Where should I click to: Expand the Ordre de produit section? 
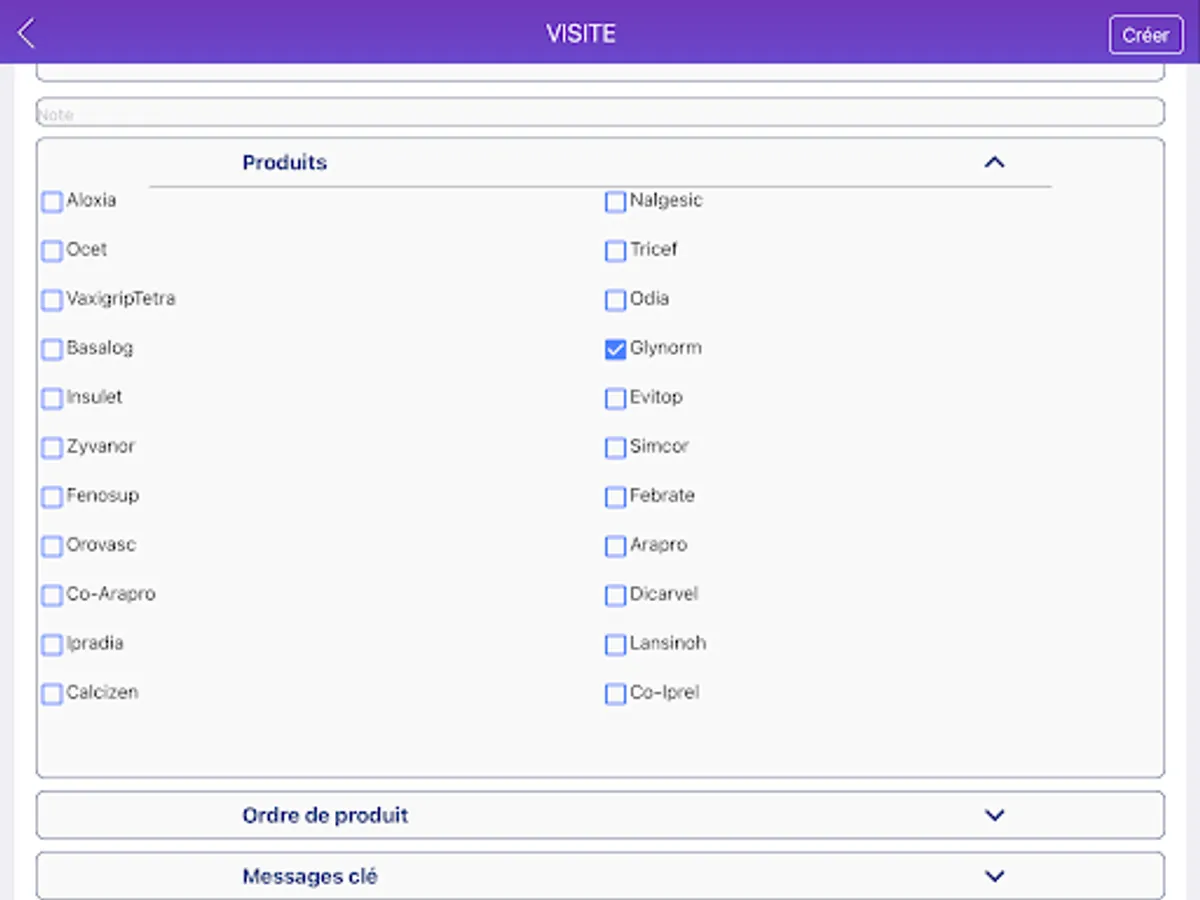[993, 815]
